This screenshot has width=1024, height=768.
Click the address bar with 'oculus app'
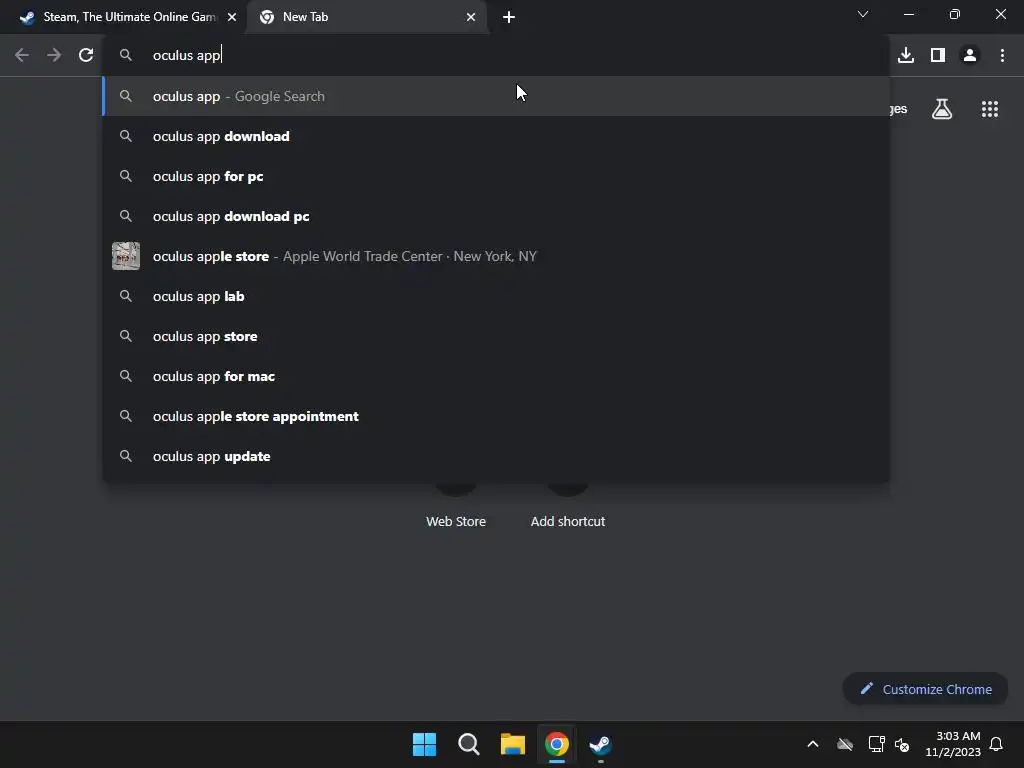pyautogui.click(x=496, y=56)
